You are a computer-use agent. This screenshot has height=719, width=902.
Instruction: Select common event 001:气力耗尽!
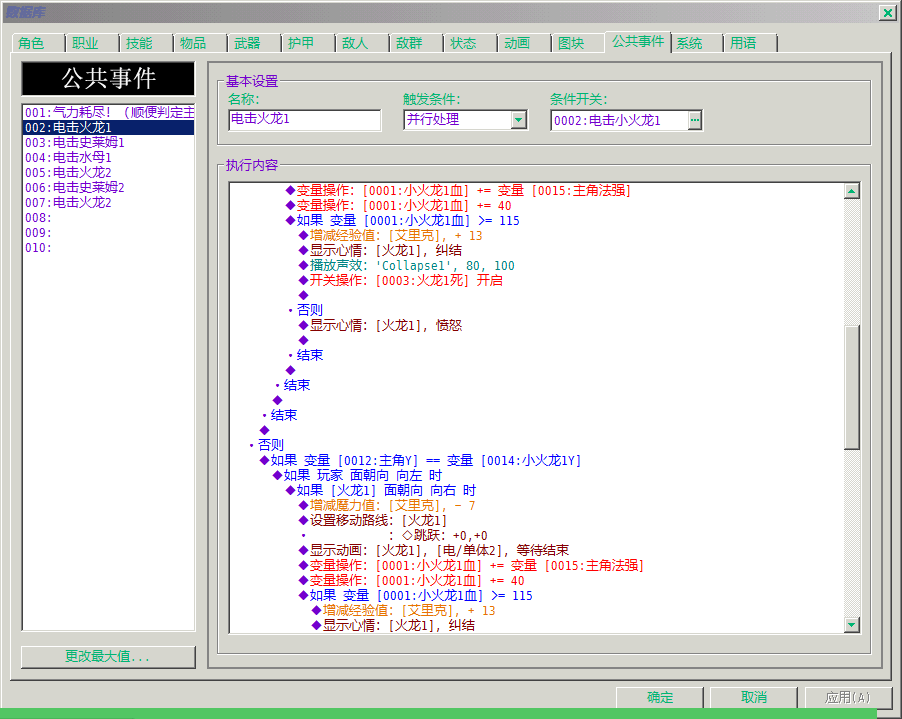tap(108, 112)
